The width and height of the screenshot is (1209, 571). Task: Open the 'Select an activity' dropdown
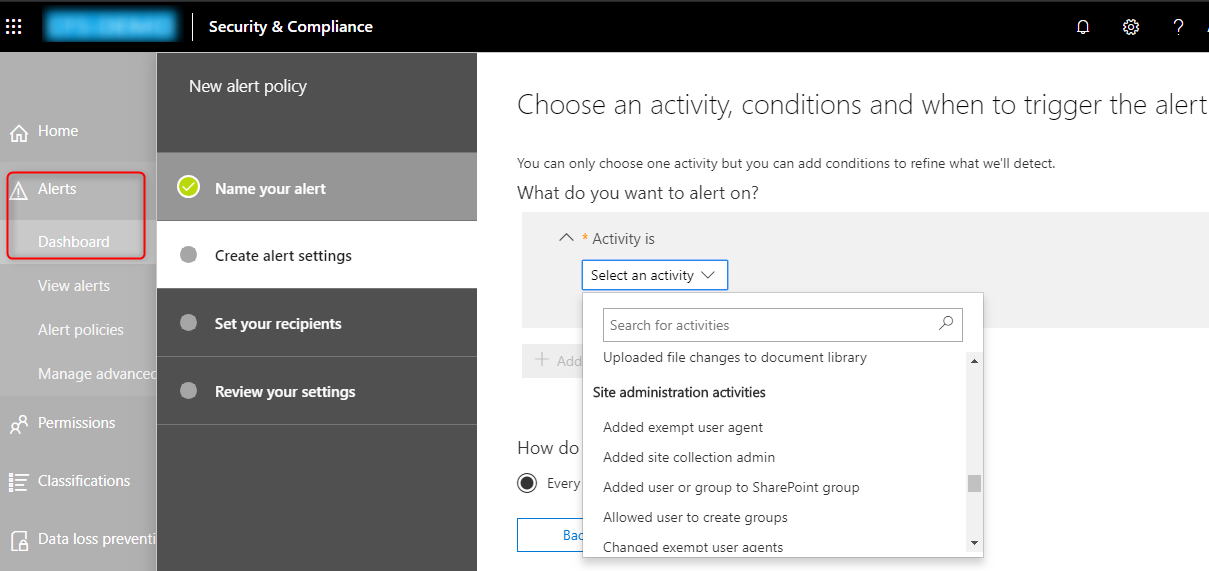pyautogui.click(x=654, y=275)
